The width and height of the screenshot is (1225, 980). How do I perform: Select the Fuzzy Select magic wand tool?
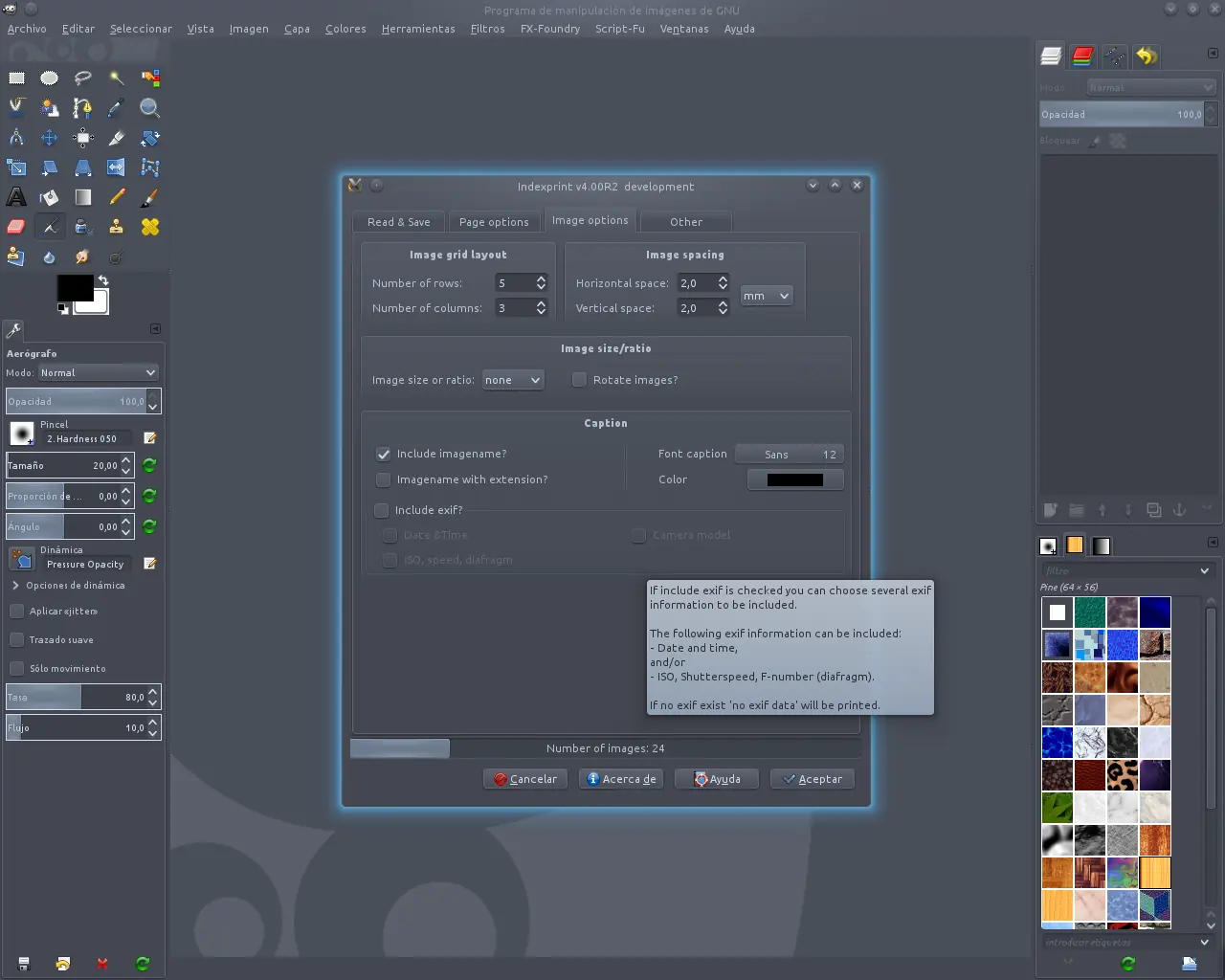(117, 78)
